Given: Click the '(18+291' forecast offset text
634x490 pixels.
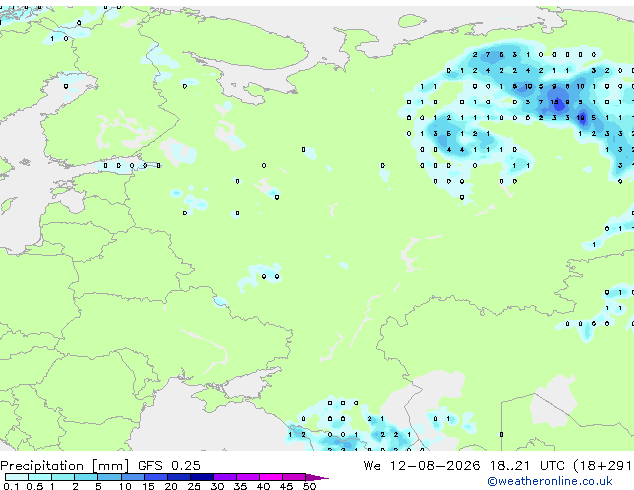Looking at the screenshot, I should [602, 466].
